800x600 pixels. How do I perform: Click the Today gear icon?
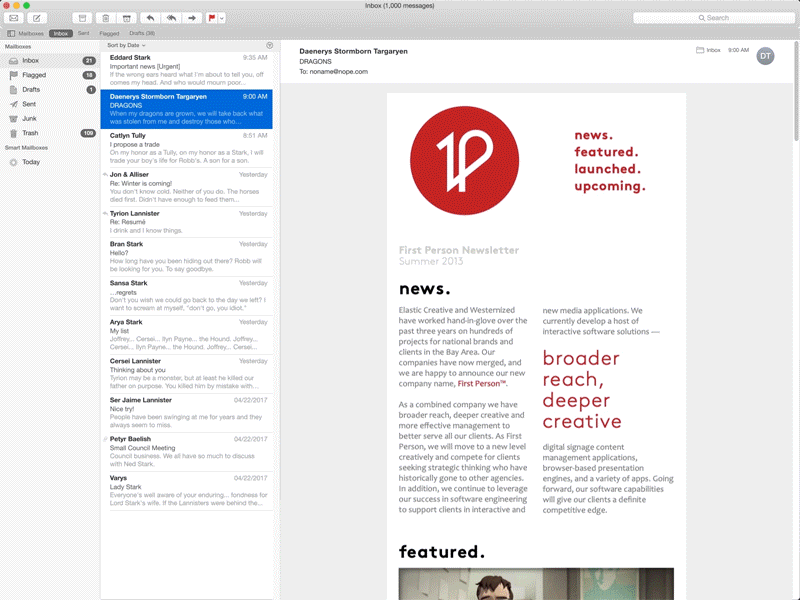point(14,162)
